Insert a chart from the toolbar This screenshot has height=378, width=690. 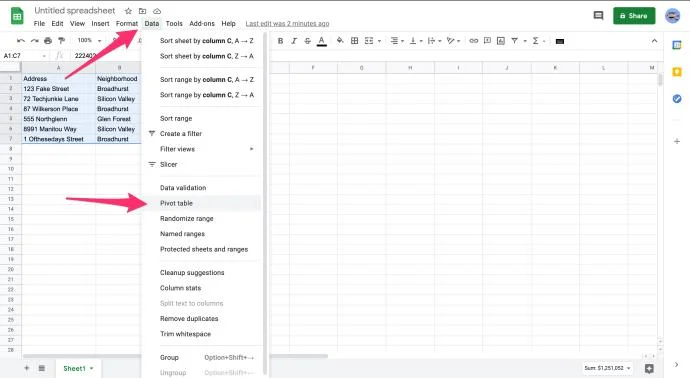501,41
